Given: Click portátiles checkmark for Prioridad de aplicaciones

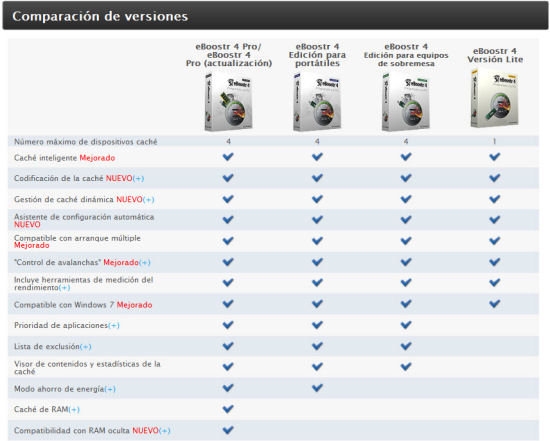Looking at the screenshot, I should pos(317,325).
